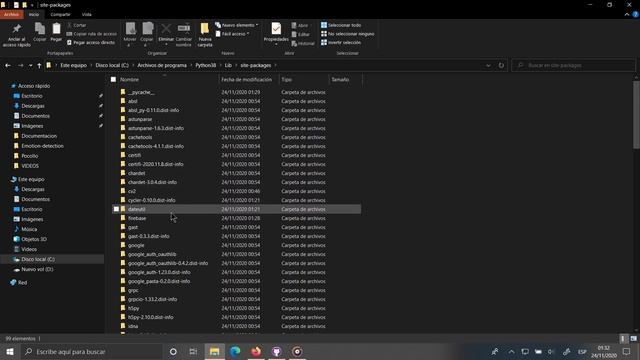Collapse the ribbon with the chevron
The width and height of the screenshot is (640, 360).
click(x=627, y=14)
